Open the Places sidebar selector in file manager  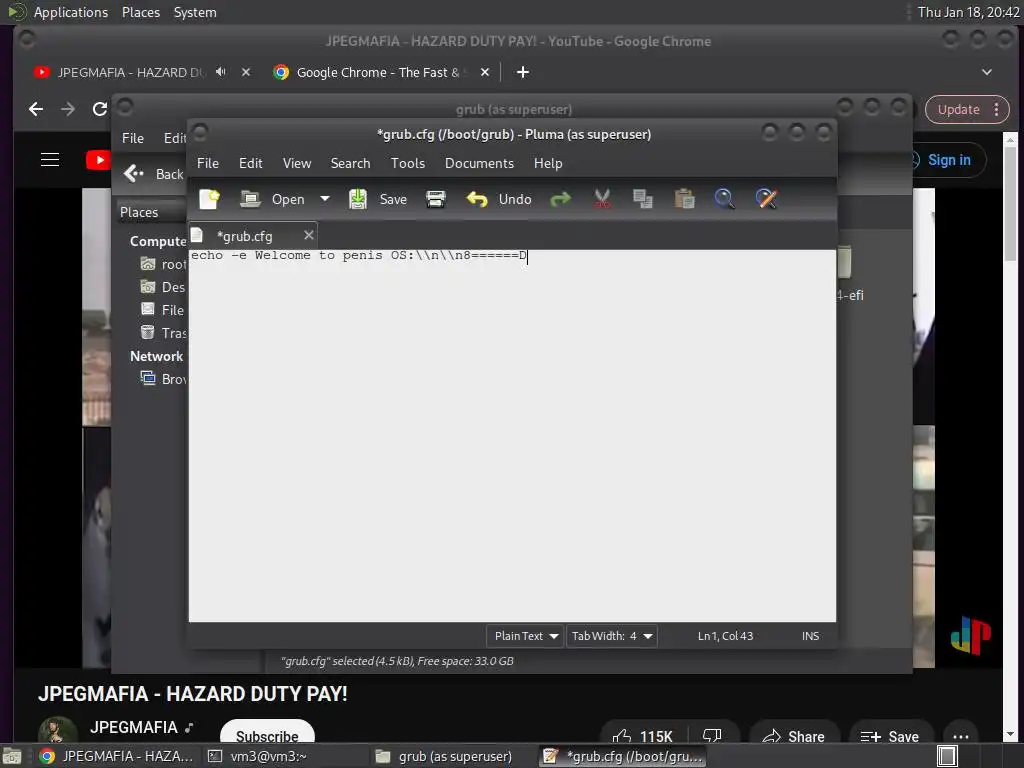(x=152, y=212)
